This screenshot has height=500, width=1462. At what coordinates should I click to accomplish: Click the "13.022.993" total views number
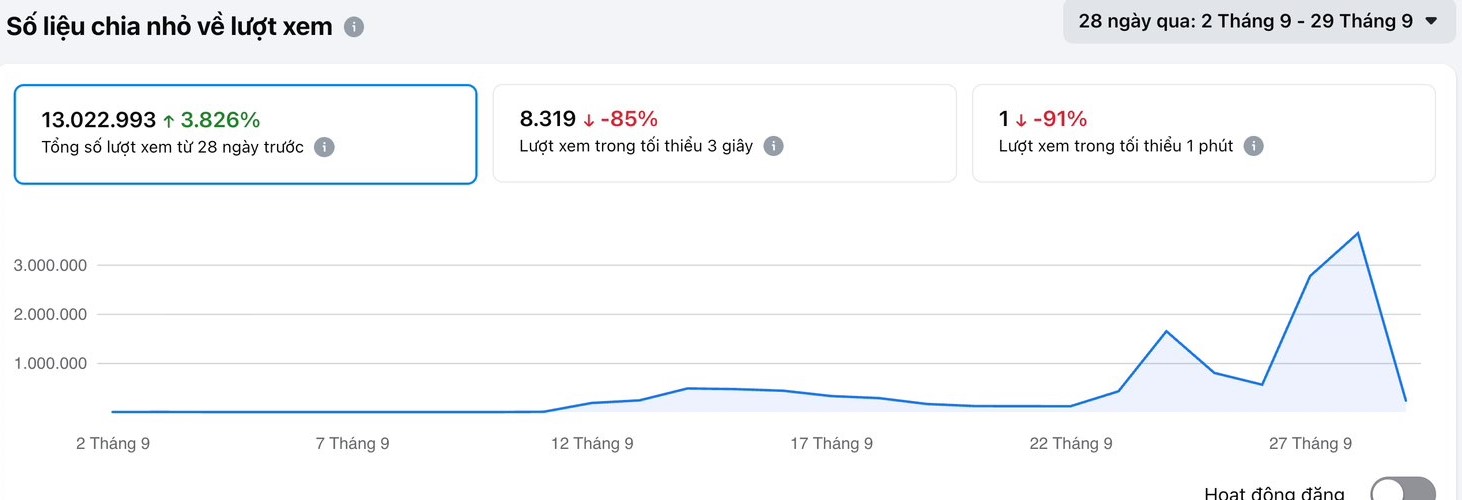[98, 120]
